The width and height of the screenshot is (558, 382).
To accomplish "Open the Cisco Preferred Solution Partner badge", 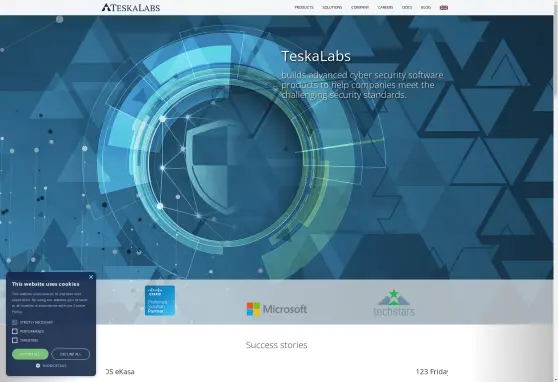I will click(160, 300).
